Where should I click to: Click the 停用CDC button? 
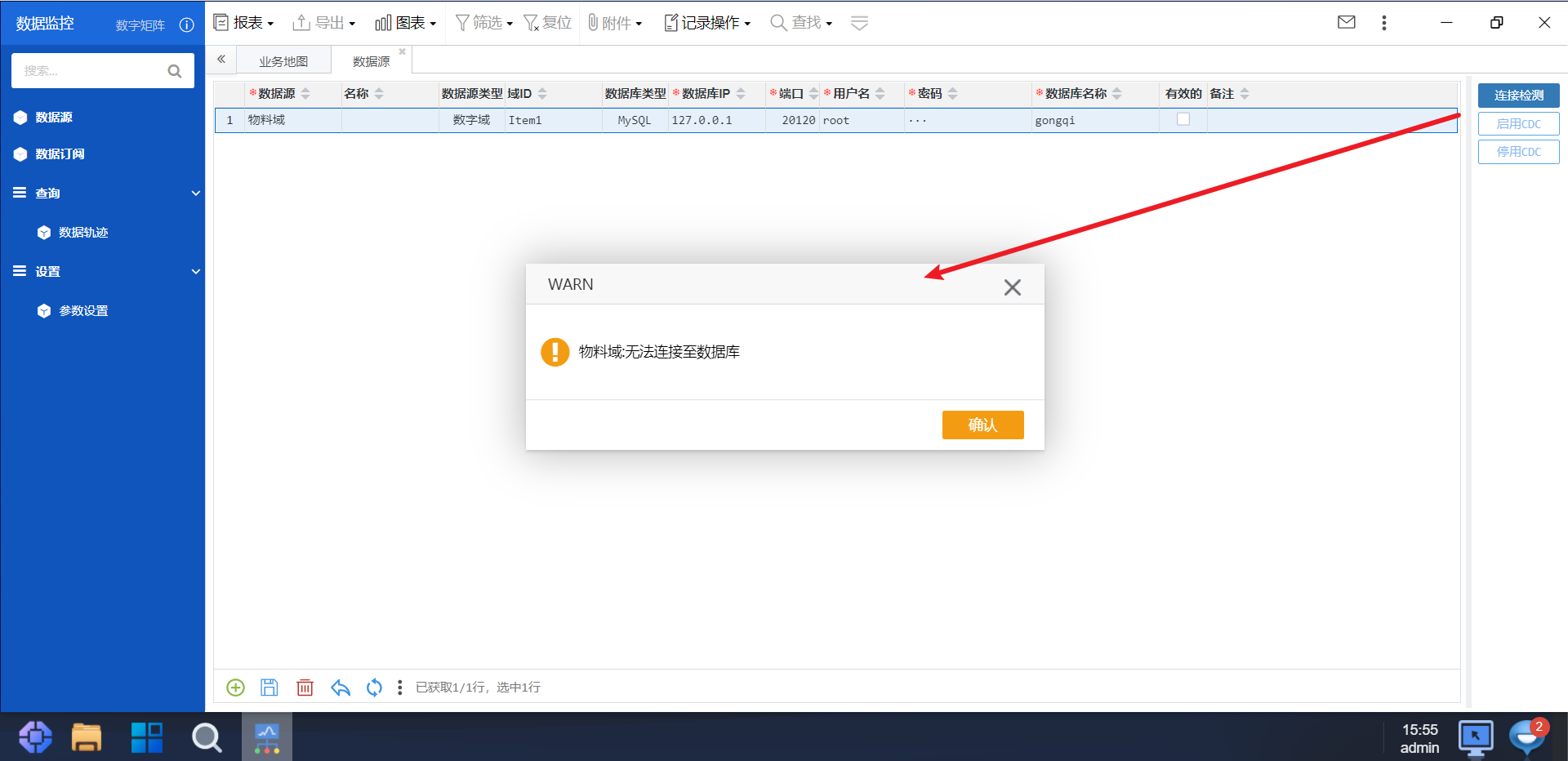tap(1518, 152)
